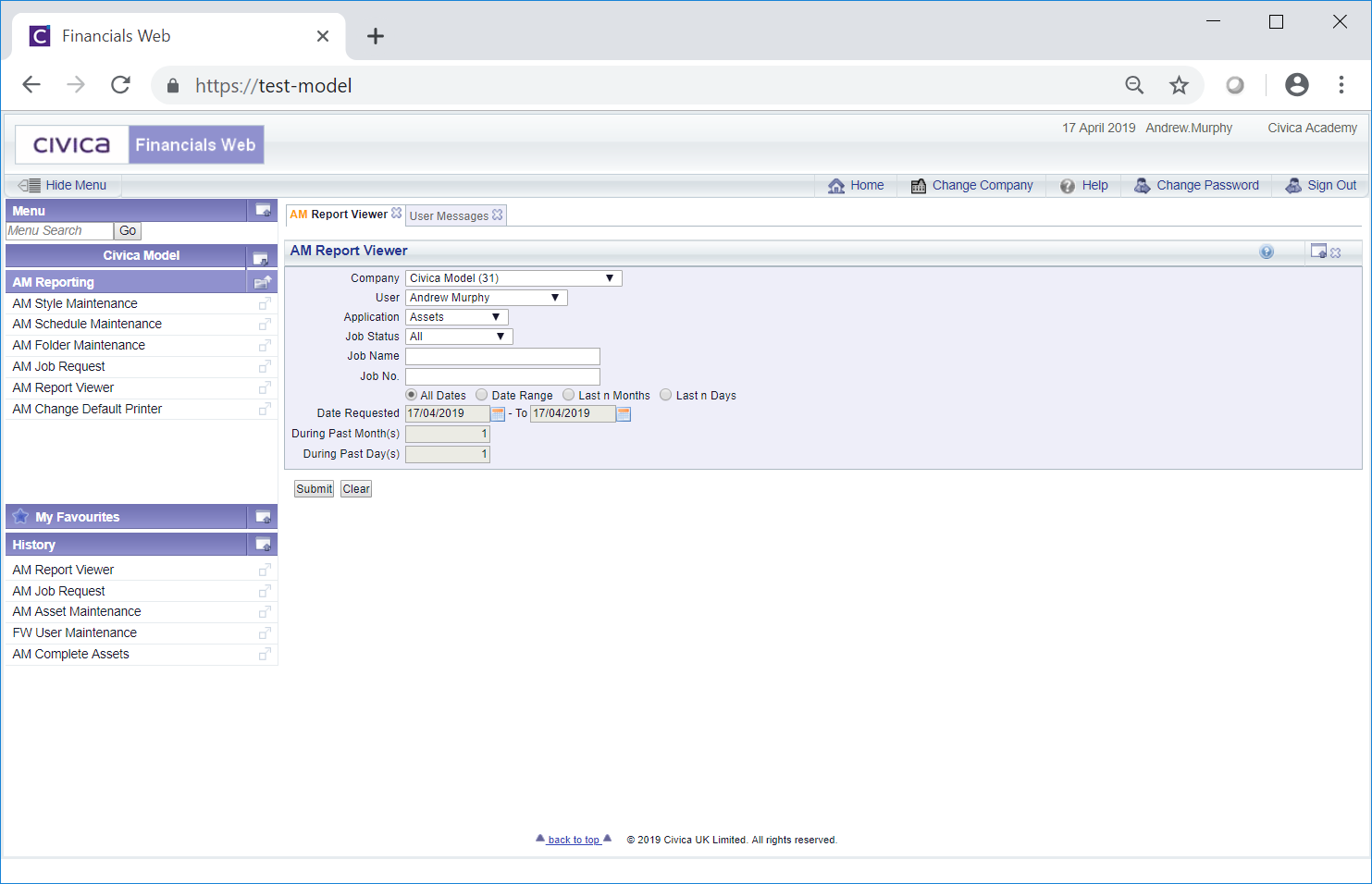Click the Job Name field
The image size is (1372, 884).
click(502, 357)
